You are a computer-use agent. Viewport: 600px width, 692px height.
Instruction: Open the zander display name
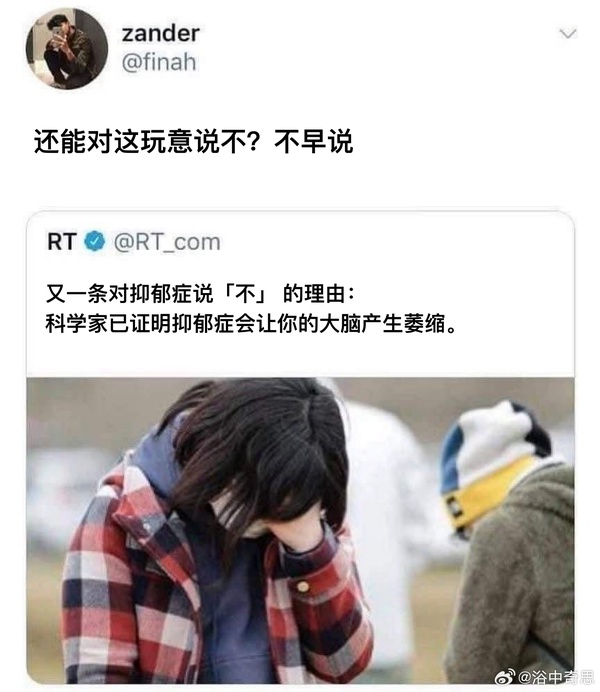[161, 34]
